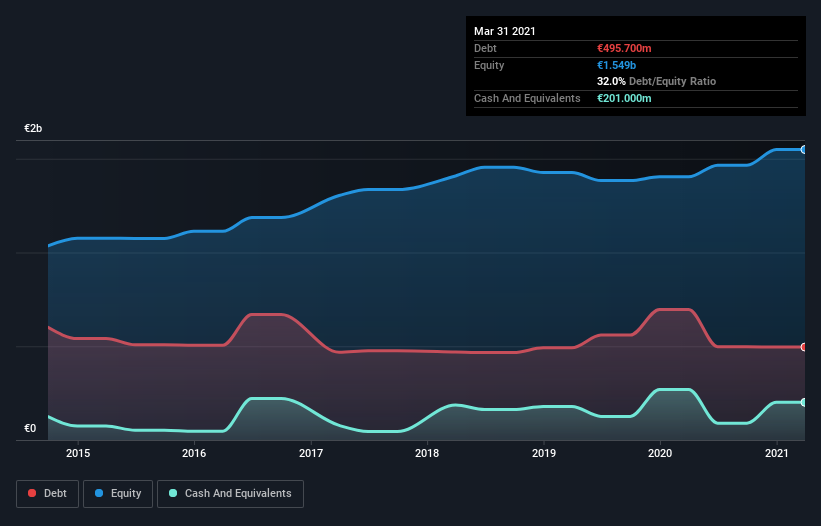This screenshot has height=526, width=821.
Task: Click the Equity label in tooltip
Action: pos(489,65)
